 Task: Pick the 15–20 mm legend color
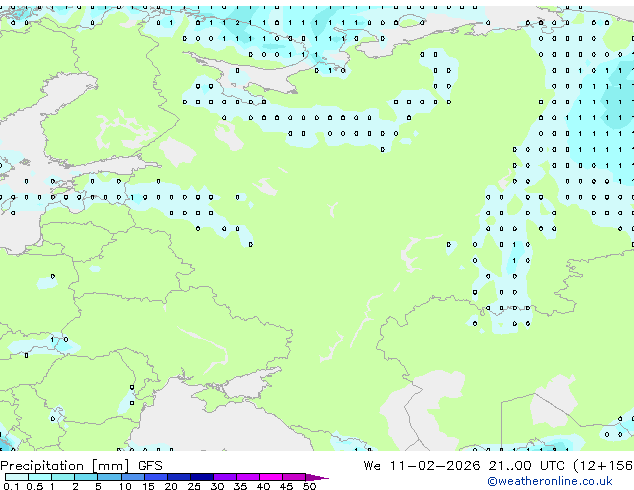coord(155,477)
